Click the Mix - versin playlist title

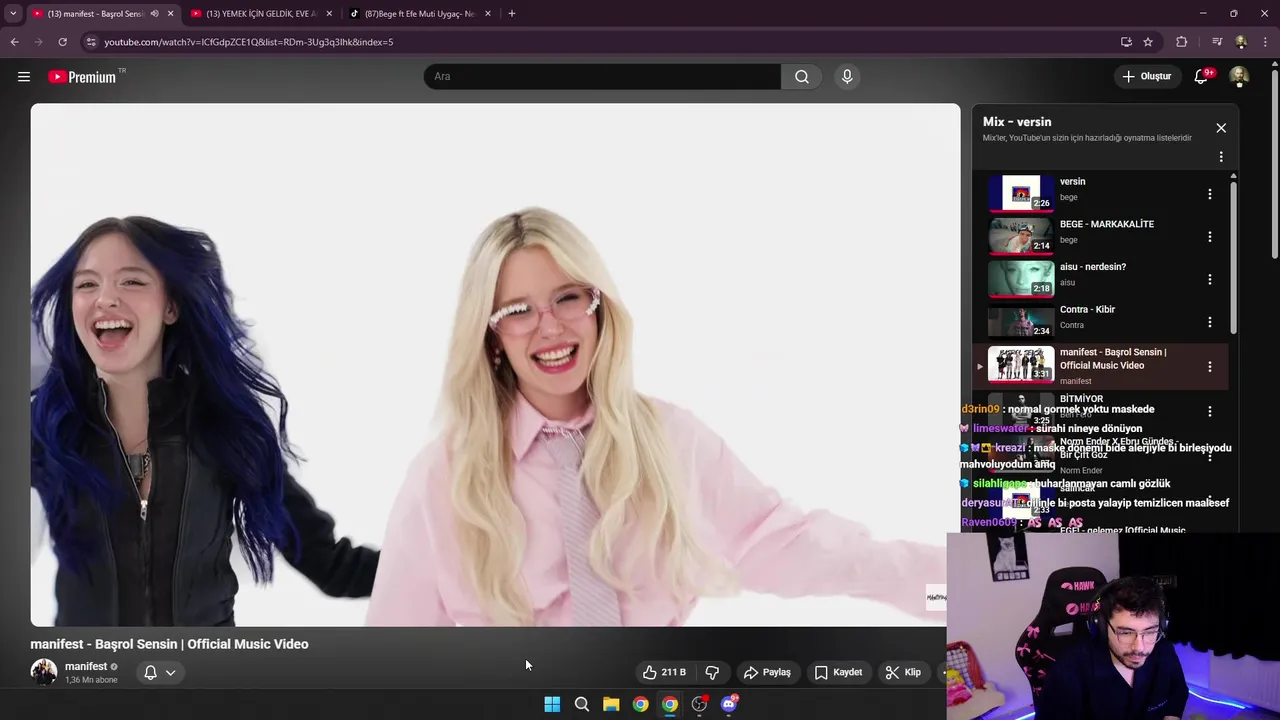coord(1017,122)
